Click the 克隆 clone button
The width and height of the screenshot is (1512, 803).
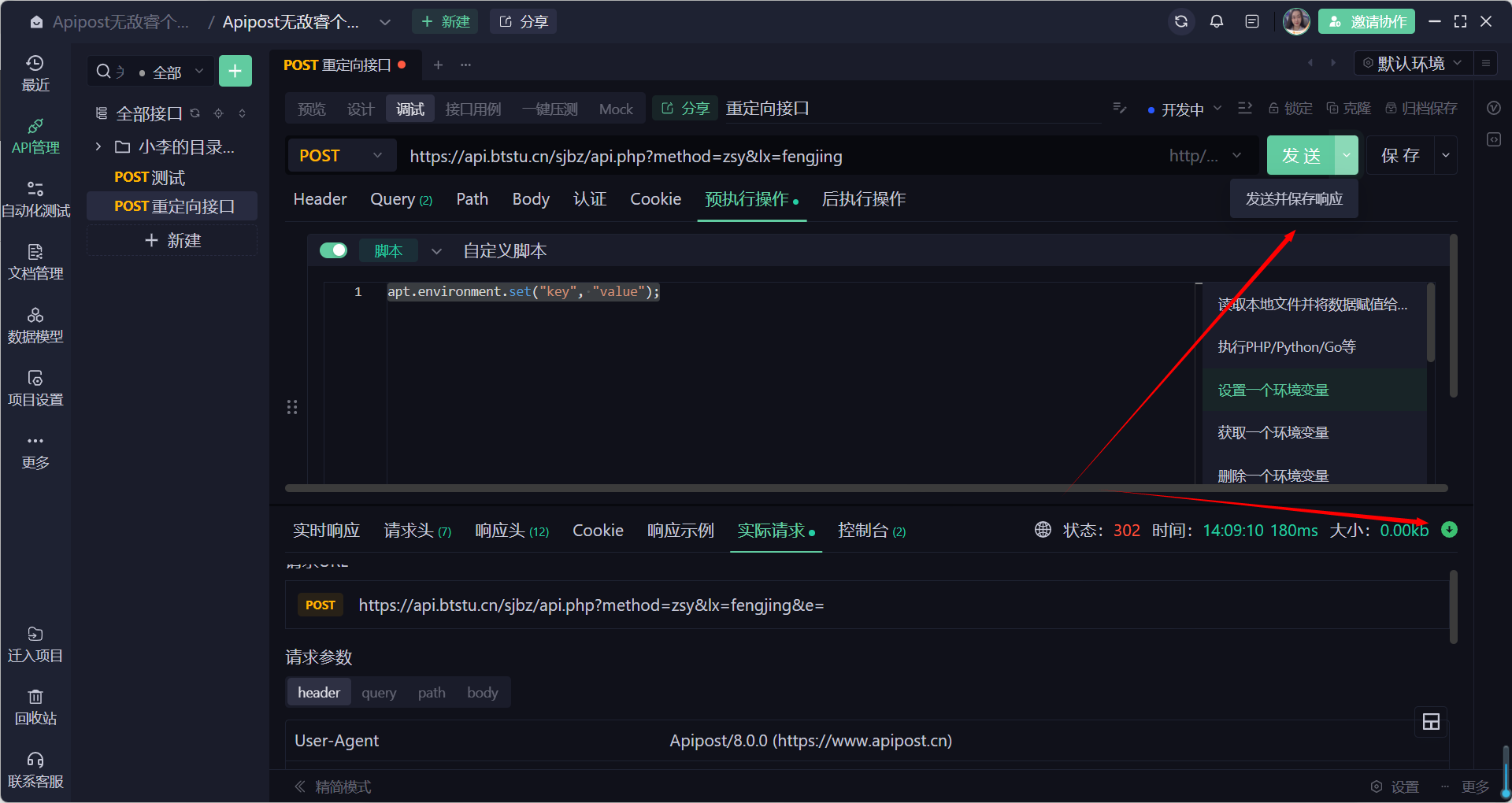(x=1348, y=109)
